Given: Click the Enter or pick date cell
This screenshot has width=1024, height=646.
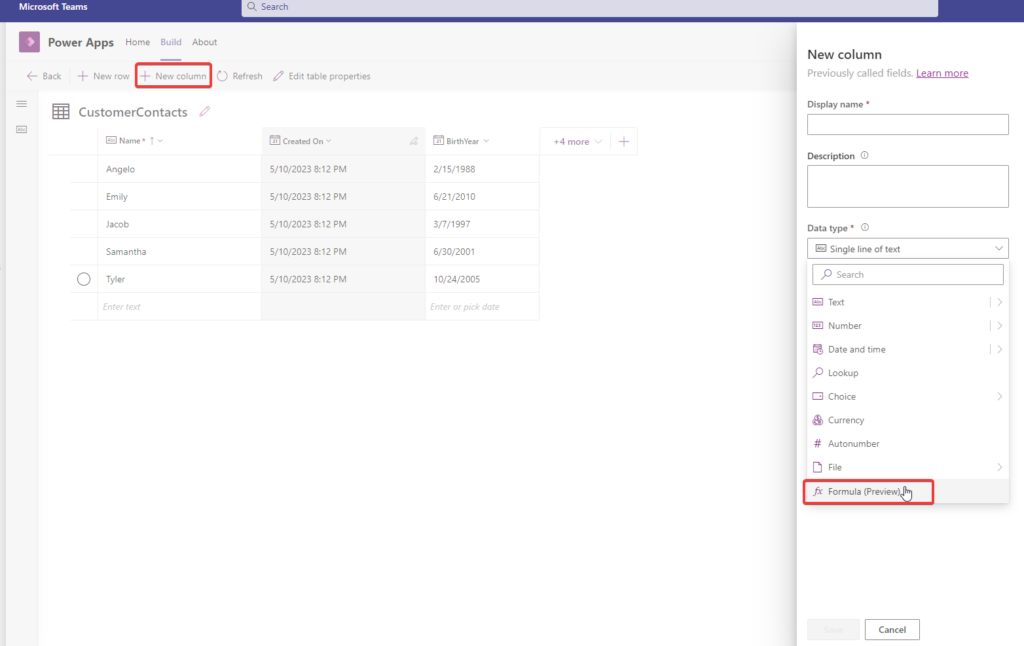Looking at the screenshot, I should (482, 306).
